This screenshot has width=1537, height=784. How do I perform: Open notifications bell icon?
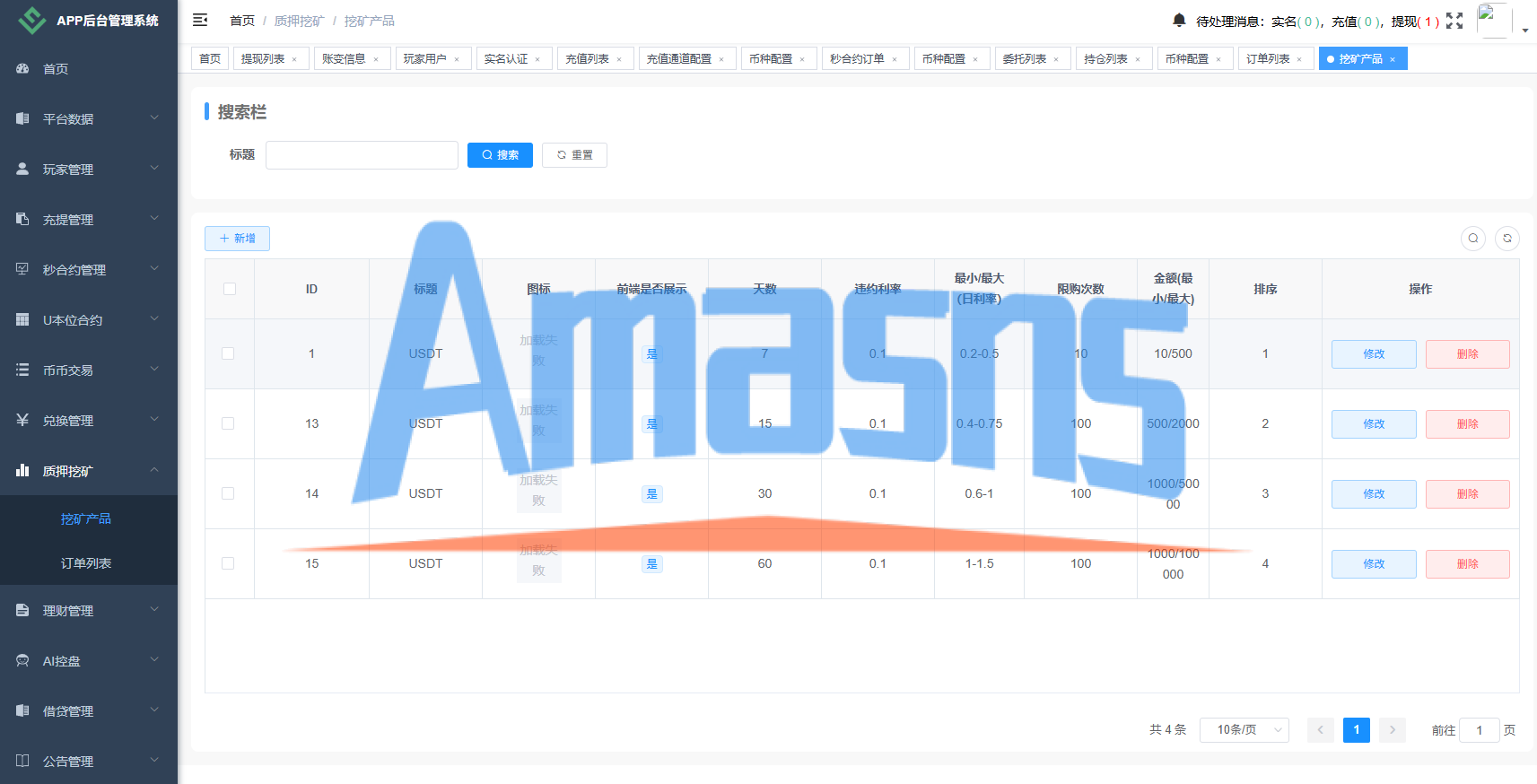click(x=1179, y=20)
